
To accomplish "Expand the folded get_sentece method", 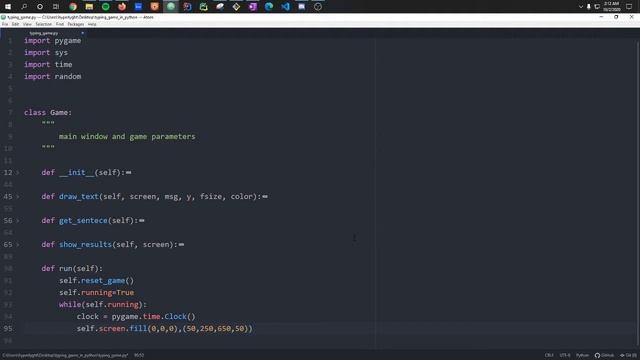I will point(18,221).
